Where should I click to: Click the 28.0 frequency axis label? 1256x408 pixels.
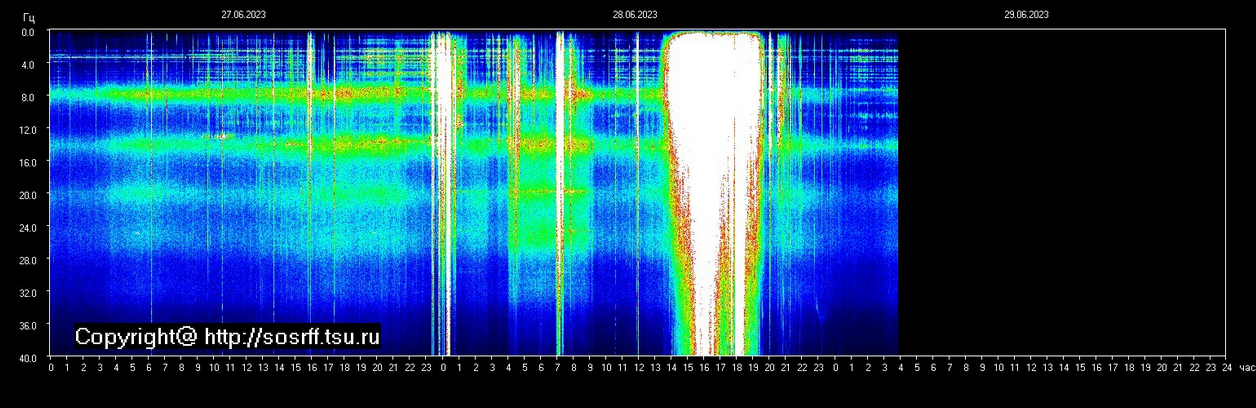[x=28, y=260]
